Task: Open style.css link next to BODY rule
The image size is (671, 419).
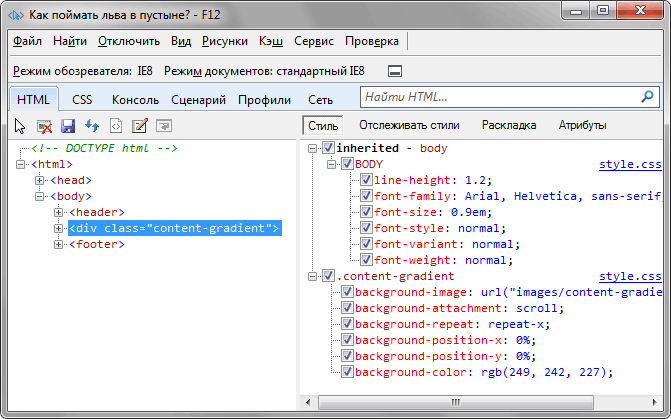Action: pyautogui.click(x=630, y=164)
